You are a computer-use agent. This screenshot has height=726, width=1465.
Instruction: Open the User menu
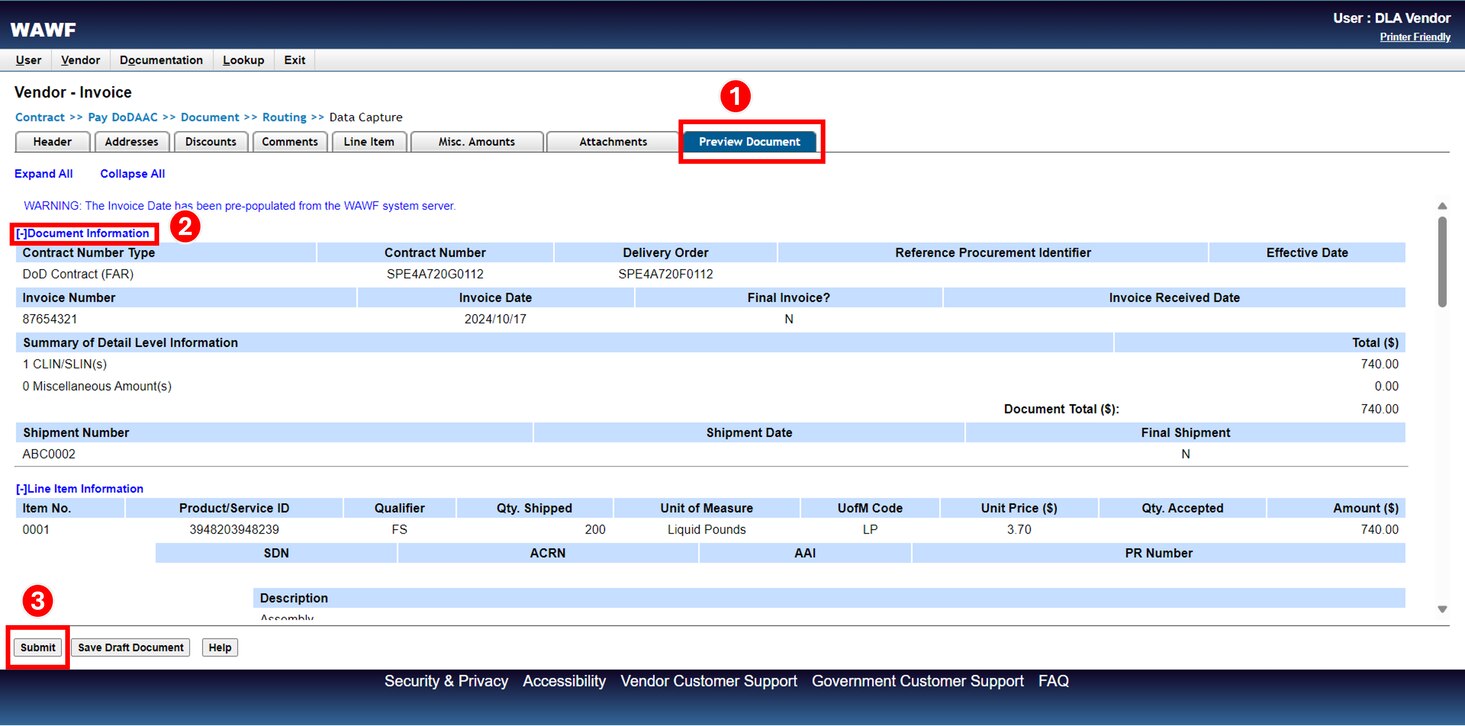tap(28, 60)
